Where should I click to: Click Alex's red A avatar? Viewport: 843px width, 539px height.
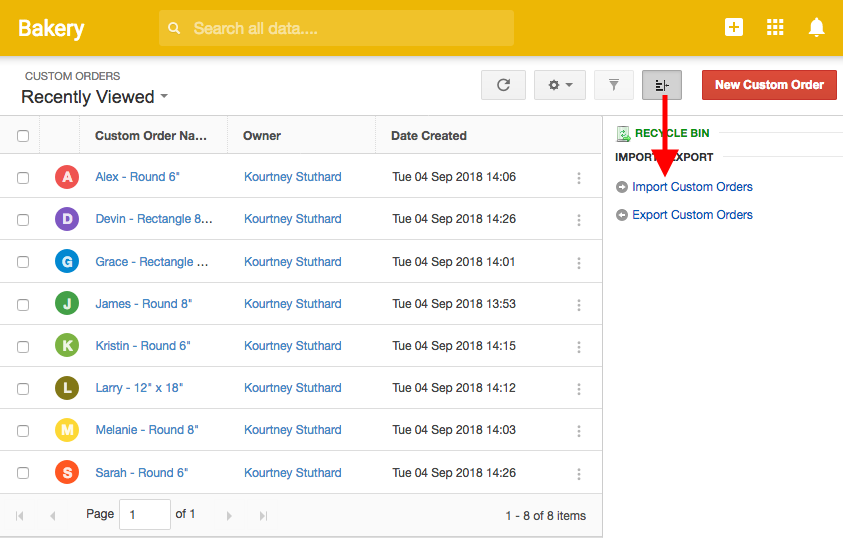[67, 177]
